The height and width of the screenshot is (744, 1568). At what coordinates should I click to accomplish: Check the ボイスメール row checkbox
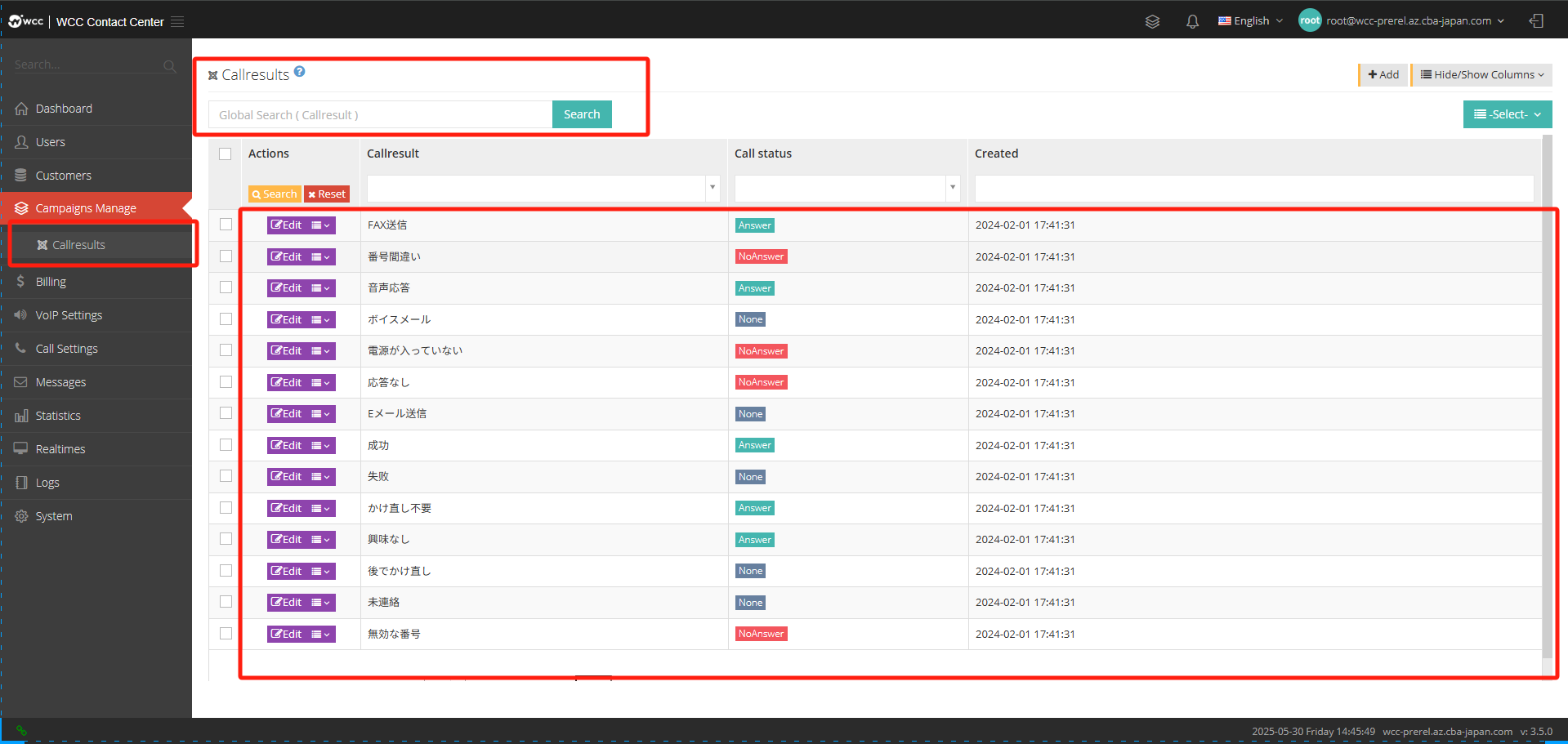click(226, 319)
